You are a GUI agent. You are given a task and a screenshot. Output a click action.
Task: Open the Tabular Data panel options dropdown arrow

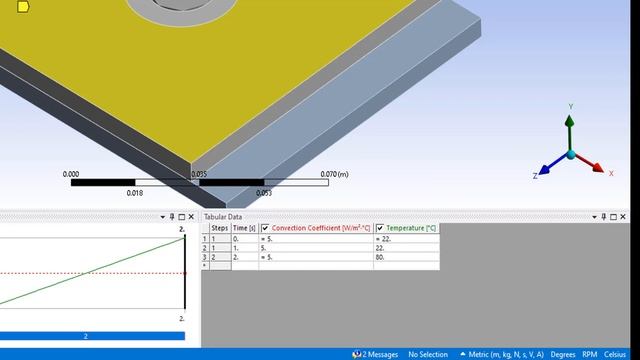594,217
